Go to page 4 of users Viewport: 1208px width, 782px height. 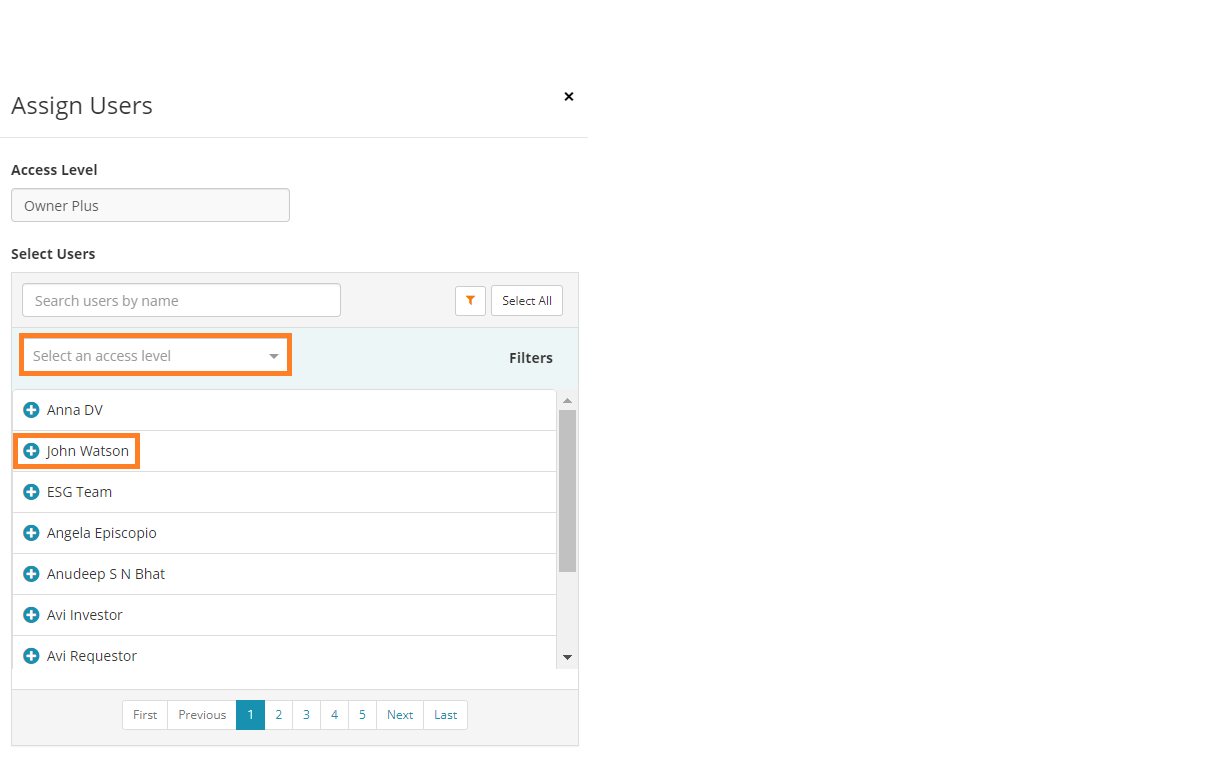click(x=334, y=715)
